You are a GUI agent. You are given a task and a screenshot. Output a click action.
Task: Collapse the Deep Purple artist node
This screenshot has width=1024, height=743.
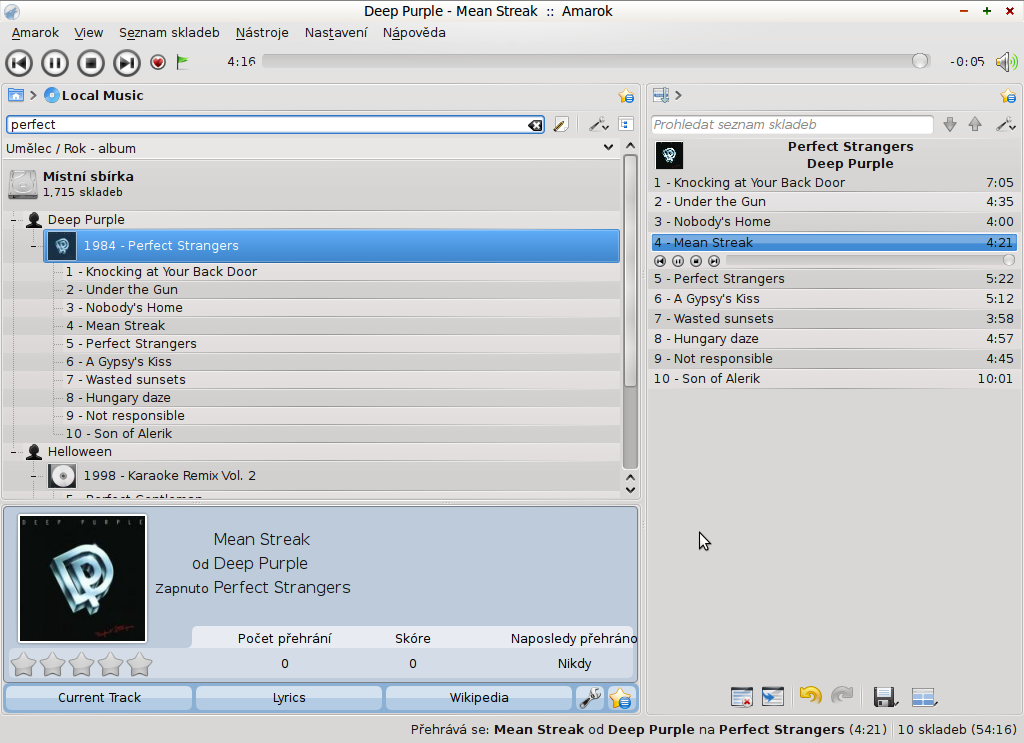click(14, 220)
